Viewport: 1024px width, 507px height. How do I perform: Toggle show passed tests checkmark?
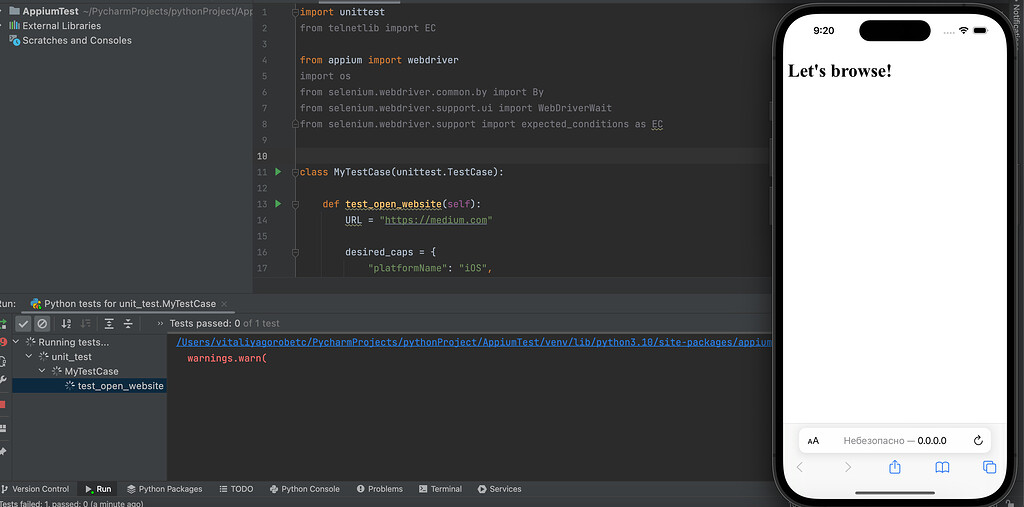(24, 324)
